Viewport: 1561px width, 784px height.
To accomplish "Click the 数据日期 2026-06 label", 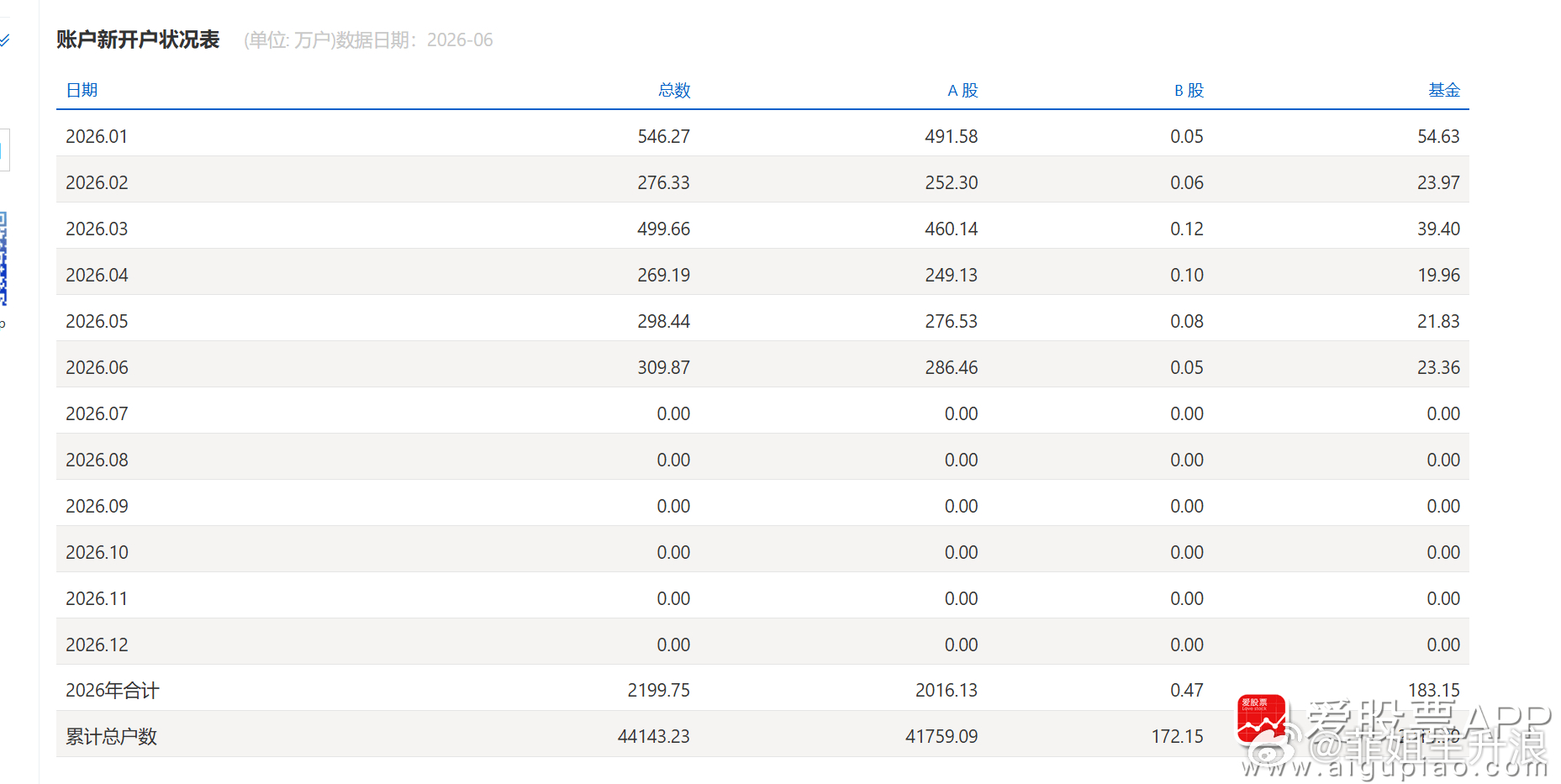I will point(414,39).
